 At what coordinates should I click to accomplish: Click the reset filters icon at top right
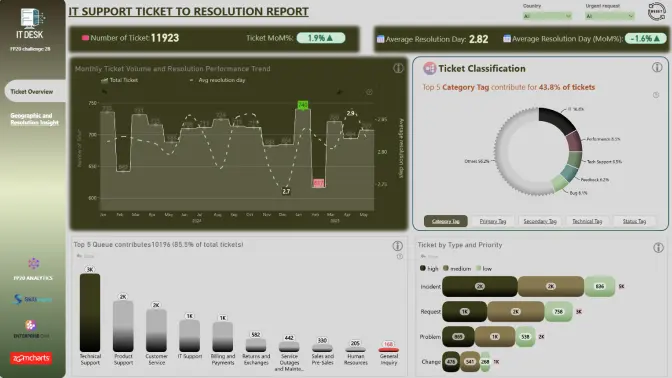pyautogui.click(x=656, y=12)
